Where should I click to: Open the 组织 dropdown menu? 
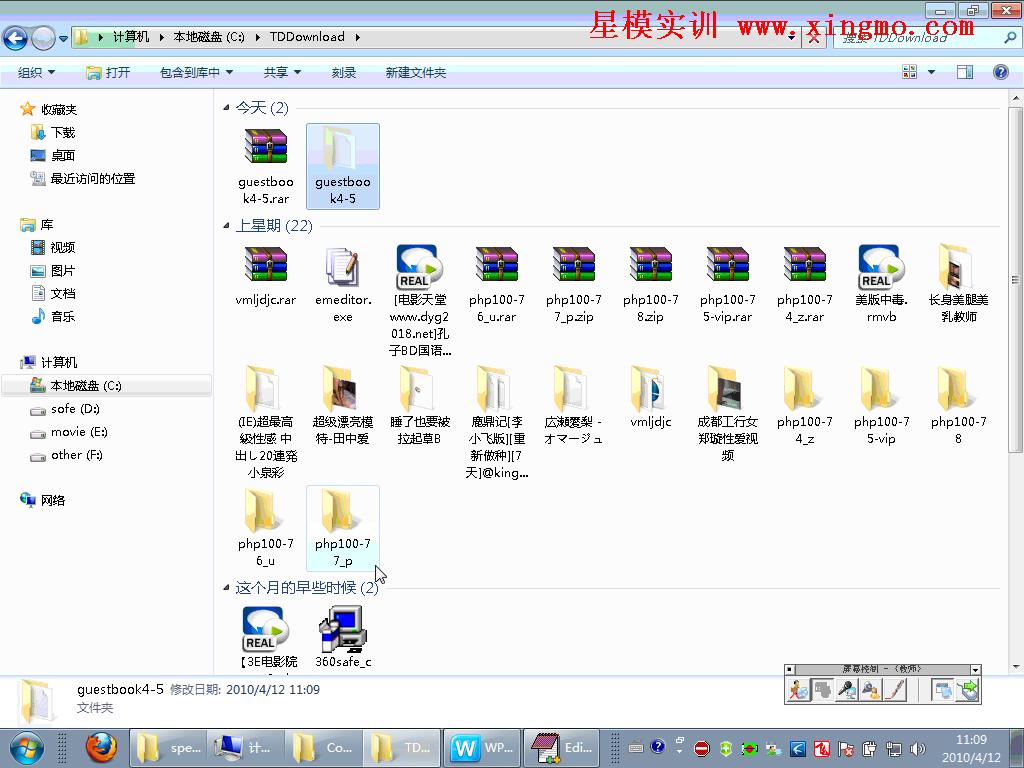click(x=36, y=71)
